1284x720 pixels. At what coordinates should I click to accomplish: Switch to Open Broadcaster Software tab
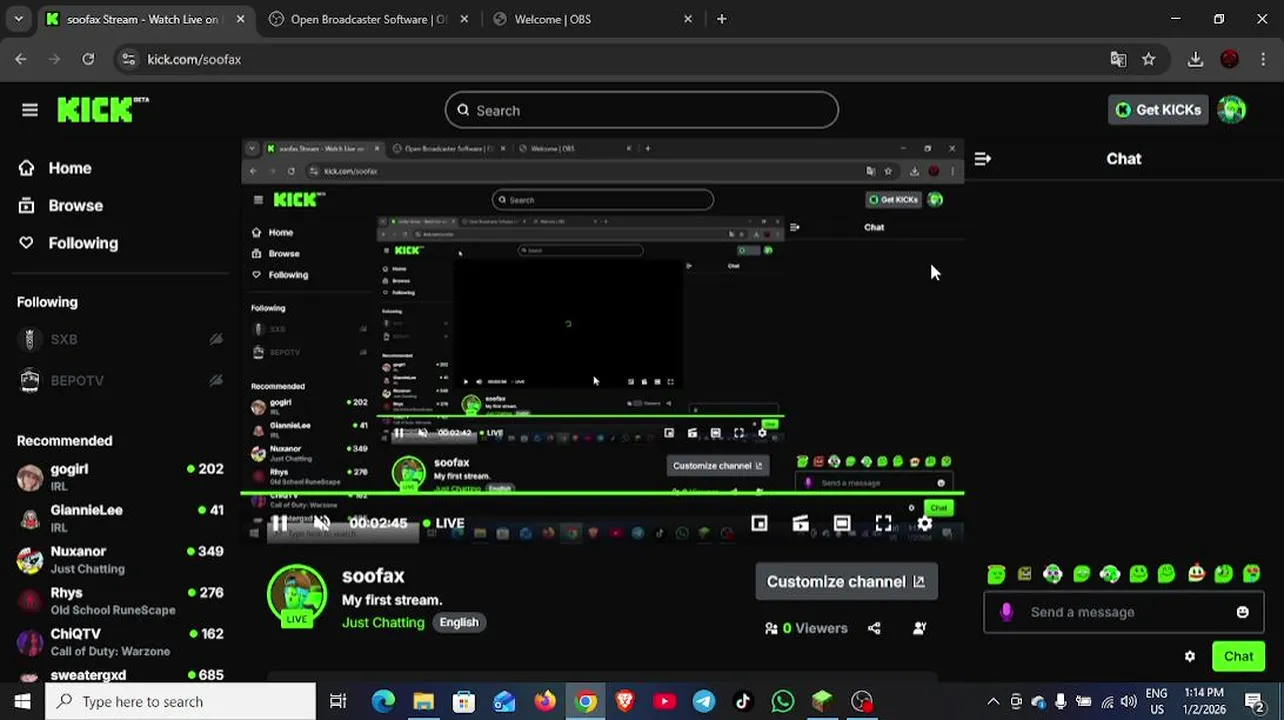point(369,19)
